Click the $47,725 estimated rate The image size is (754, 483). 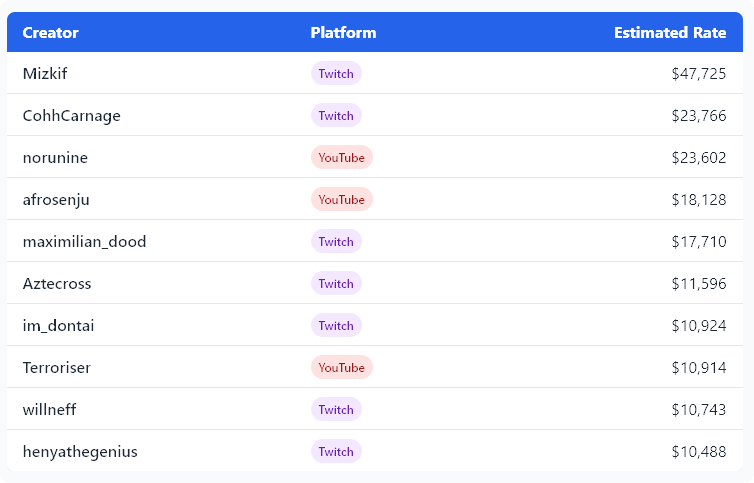tap(698, 73)
